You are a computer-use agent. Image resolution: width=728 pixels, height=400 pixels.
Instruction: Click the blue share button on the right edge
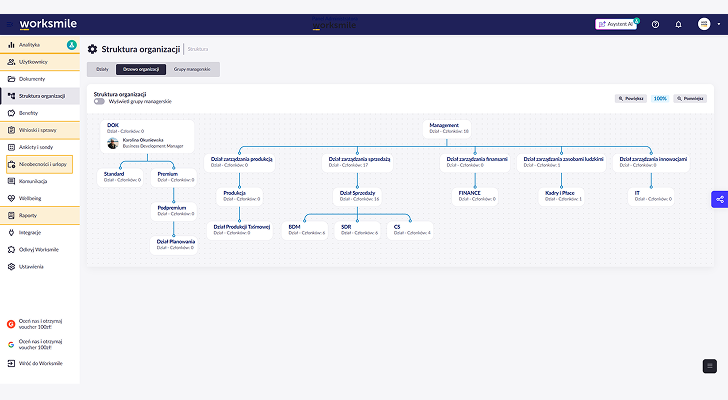(720, 200)
